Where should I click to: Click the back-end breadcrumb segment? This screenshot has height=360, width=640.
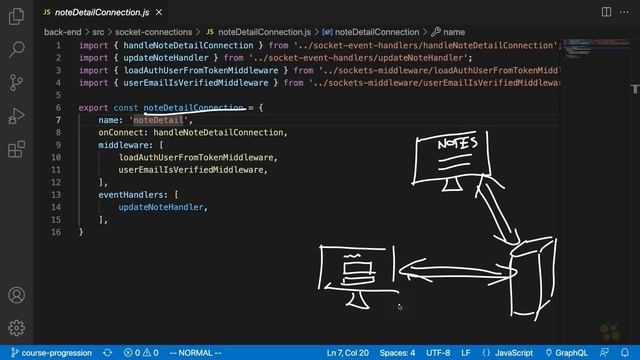[x=62, y=32]
